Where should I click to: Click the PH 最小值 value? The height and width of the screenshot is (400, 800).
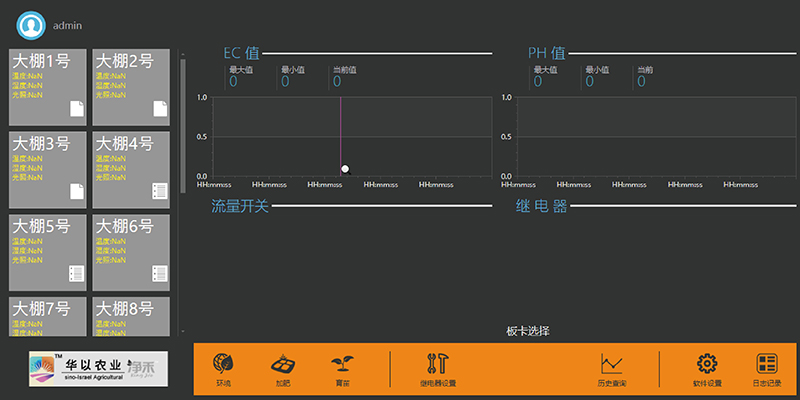(x=590, y=82)
